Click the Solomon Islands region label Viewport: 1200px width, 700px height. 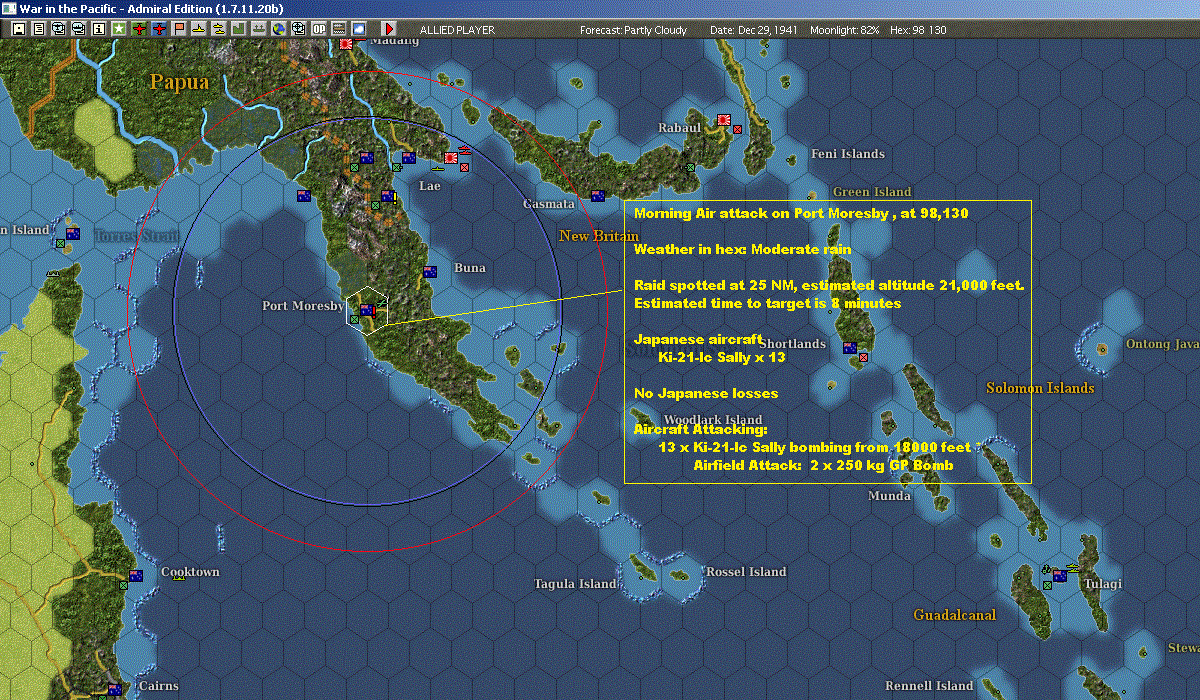tap(1040, 388)
